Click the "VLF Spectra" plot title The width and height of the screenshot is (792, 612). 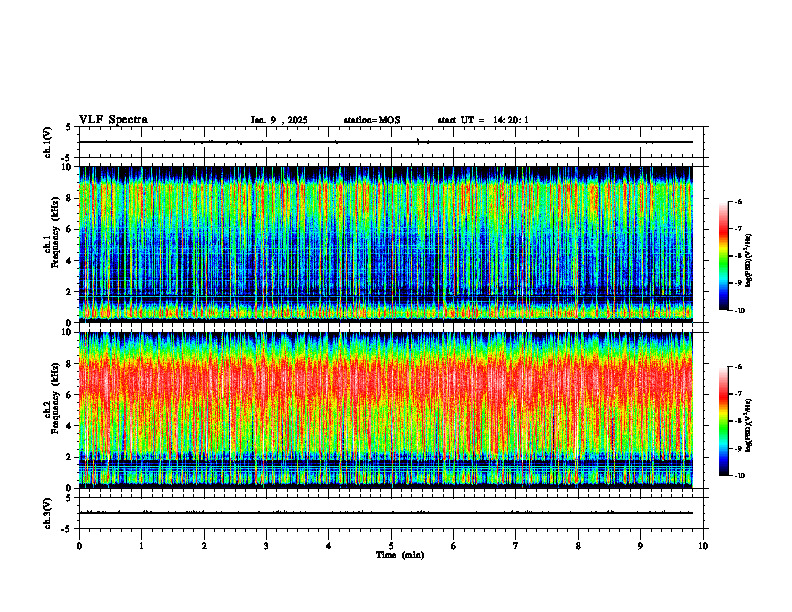pyautogui.click(x=113, y=120)
